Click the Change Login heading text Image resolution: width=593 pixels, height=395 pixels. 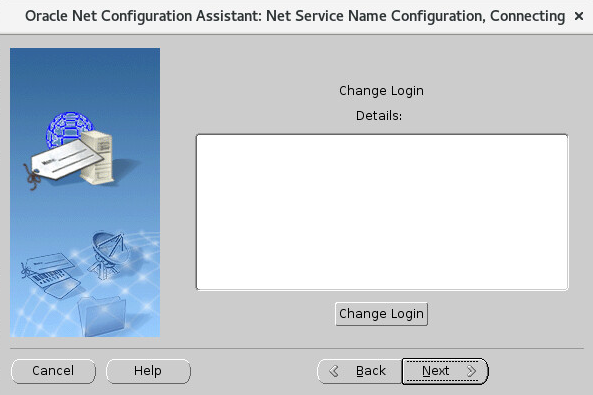(381, 91)
